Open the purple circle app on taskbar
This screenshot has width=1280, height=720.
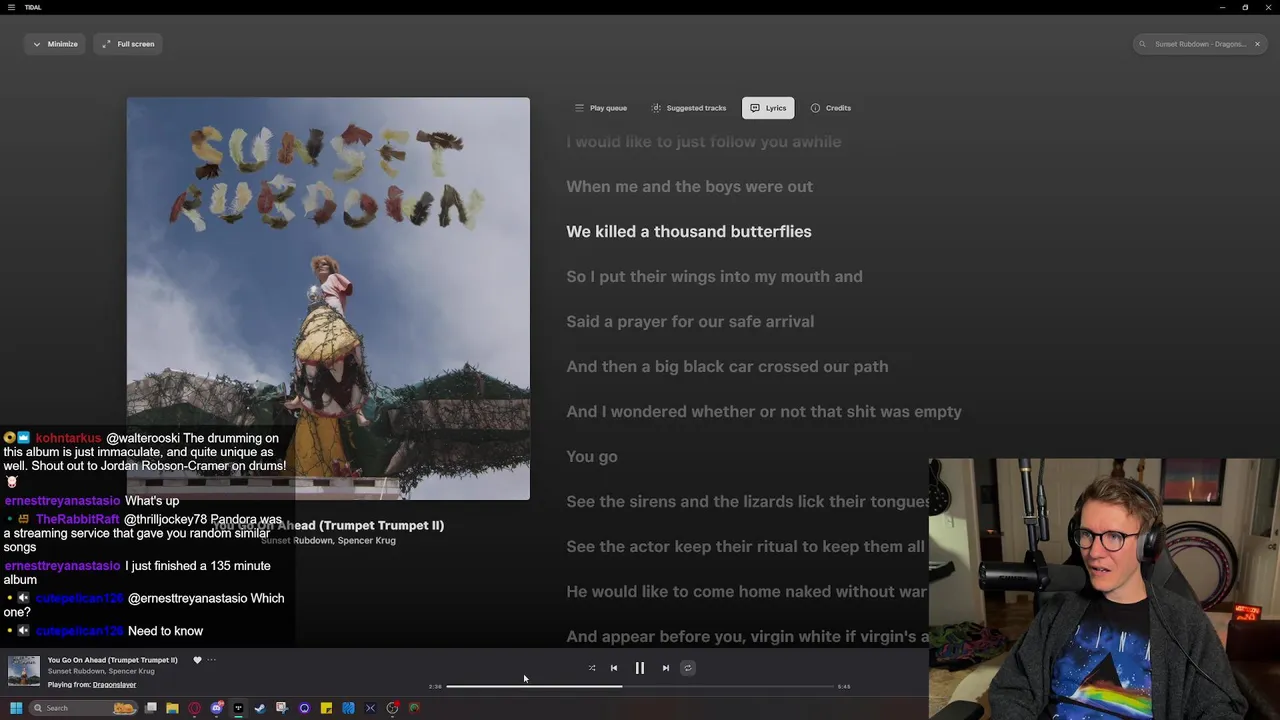click(x=304, y=708)
